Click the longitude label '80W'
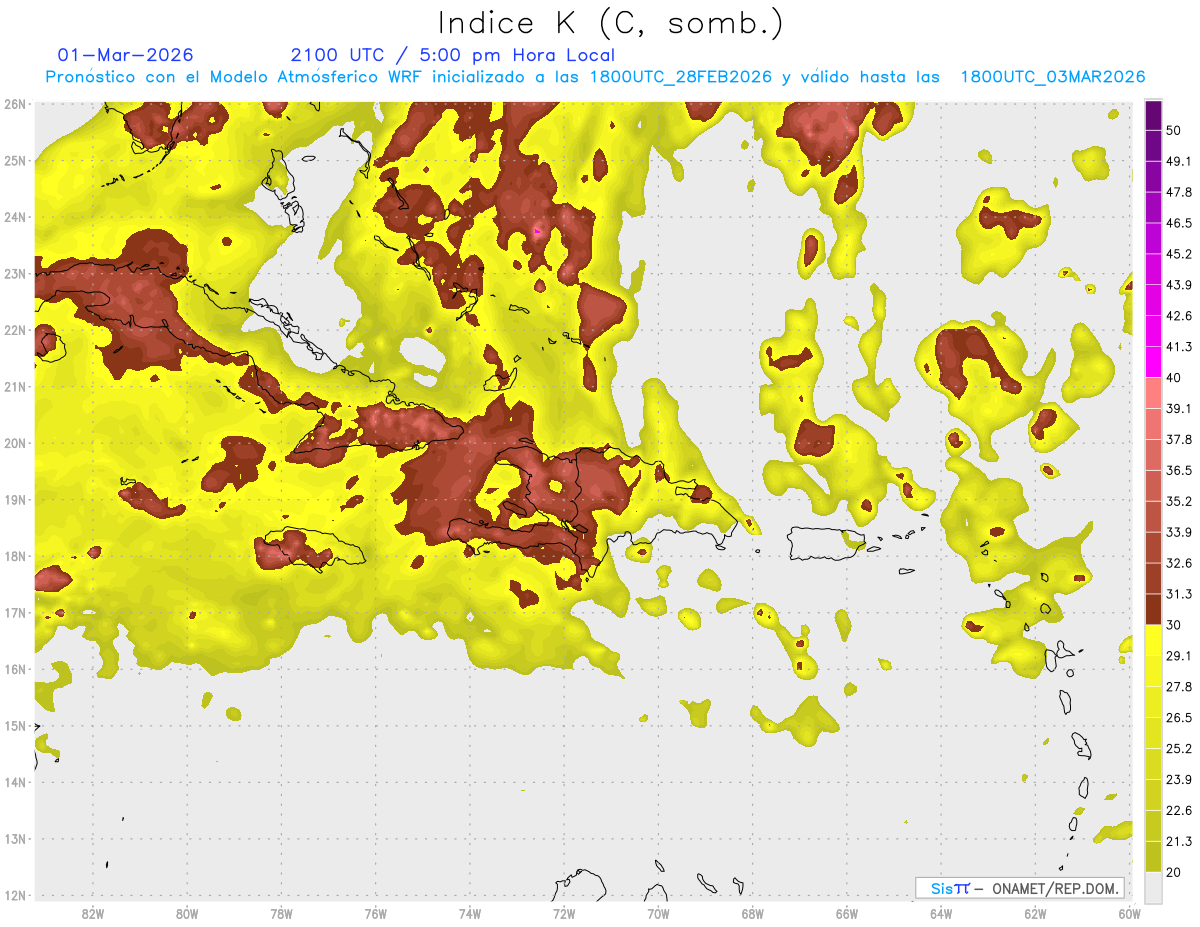 pos(187,914)
